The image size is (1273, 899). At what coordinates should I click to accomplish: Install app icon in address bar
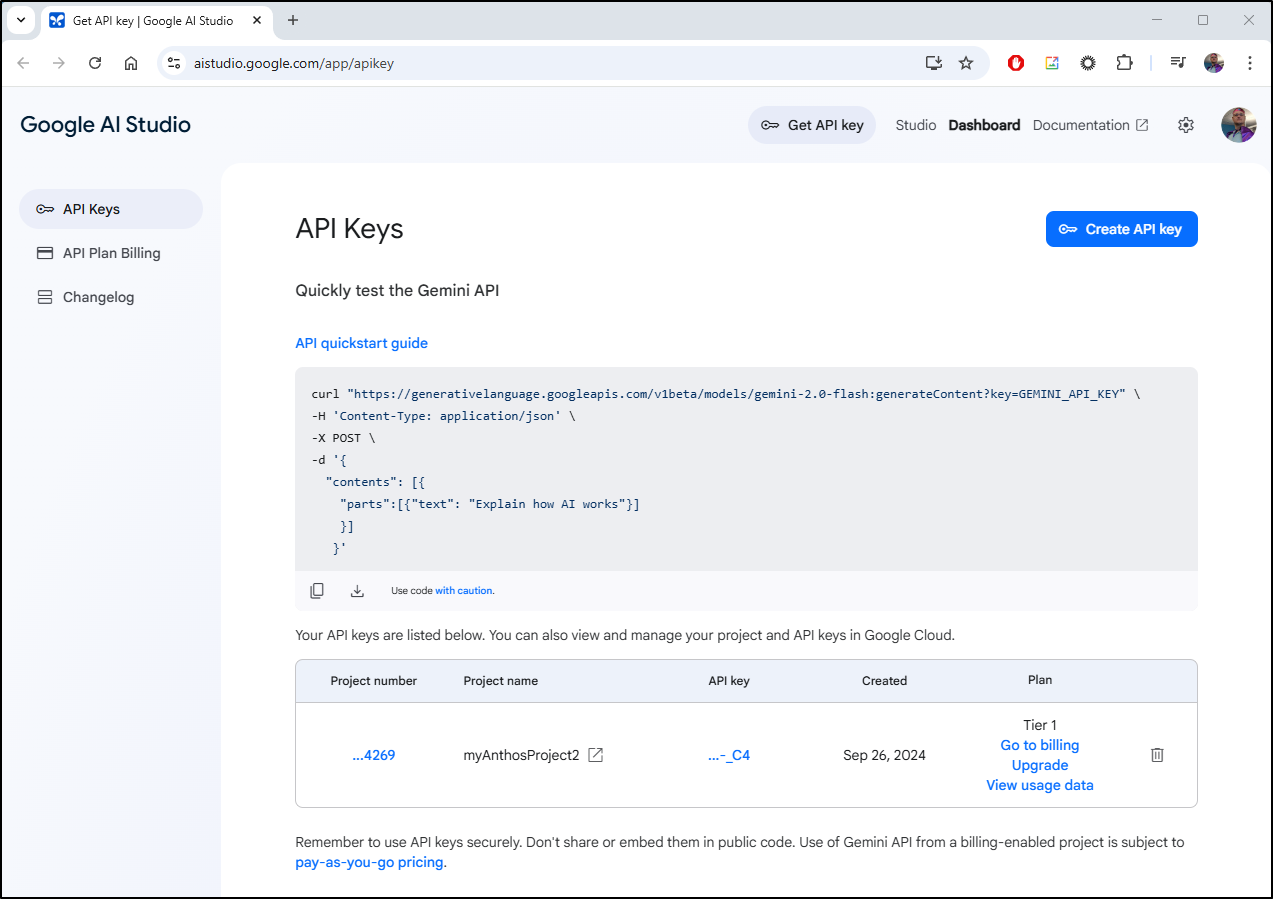[934, 63]
